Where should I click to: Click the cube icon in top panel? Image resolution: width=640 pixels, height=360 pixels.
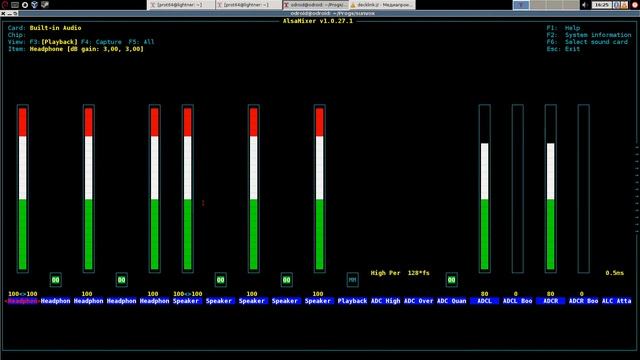coord(35,5)
